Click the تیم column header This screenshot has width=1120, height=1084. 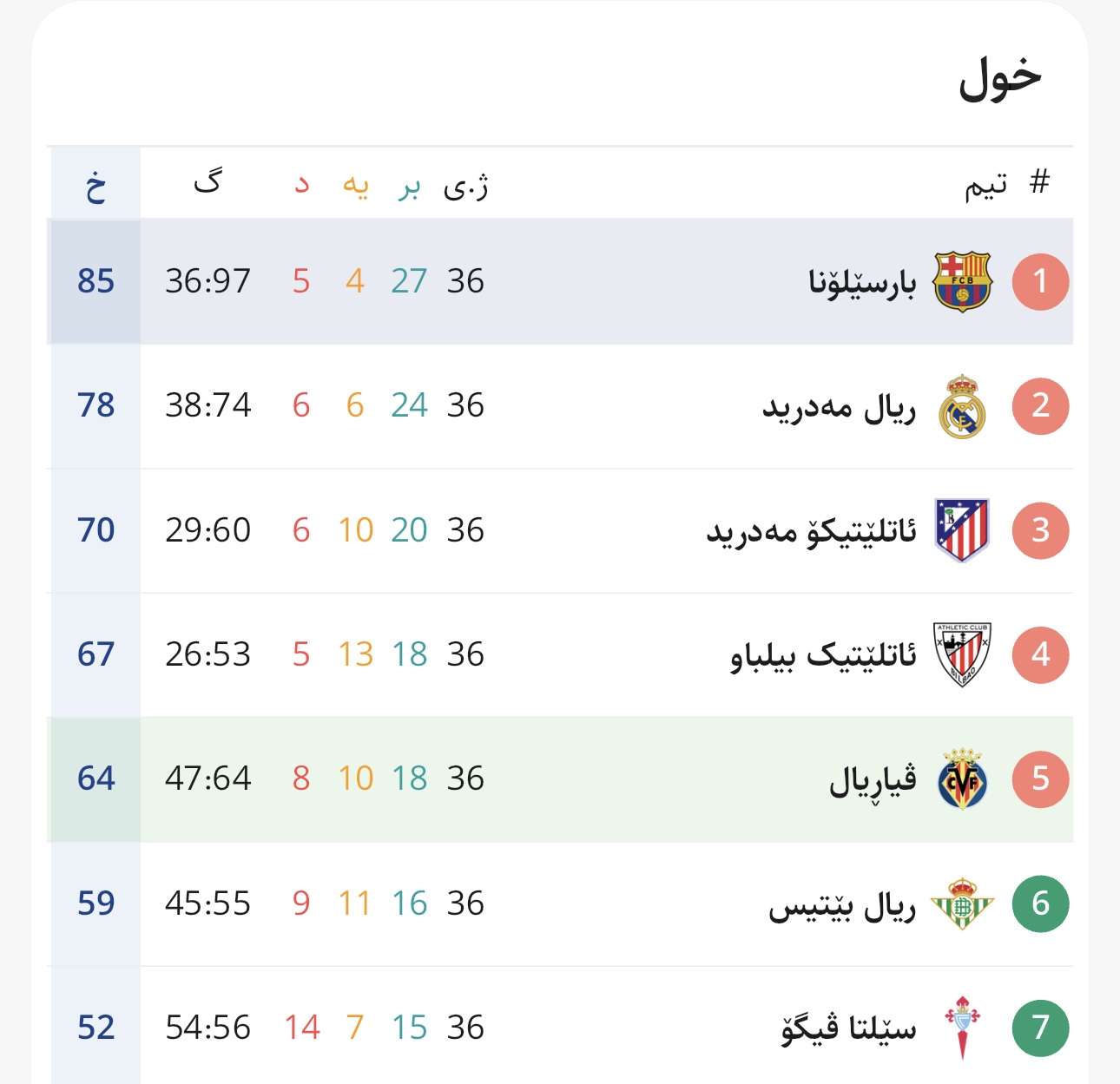click(x=985, y=185)
